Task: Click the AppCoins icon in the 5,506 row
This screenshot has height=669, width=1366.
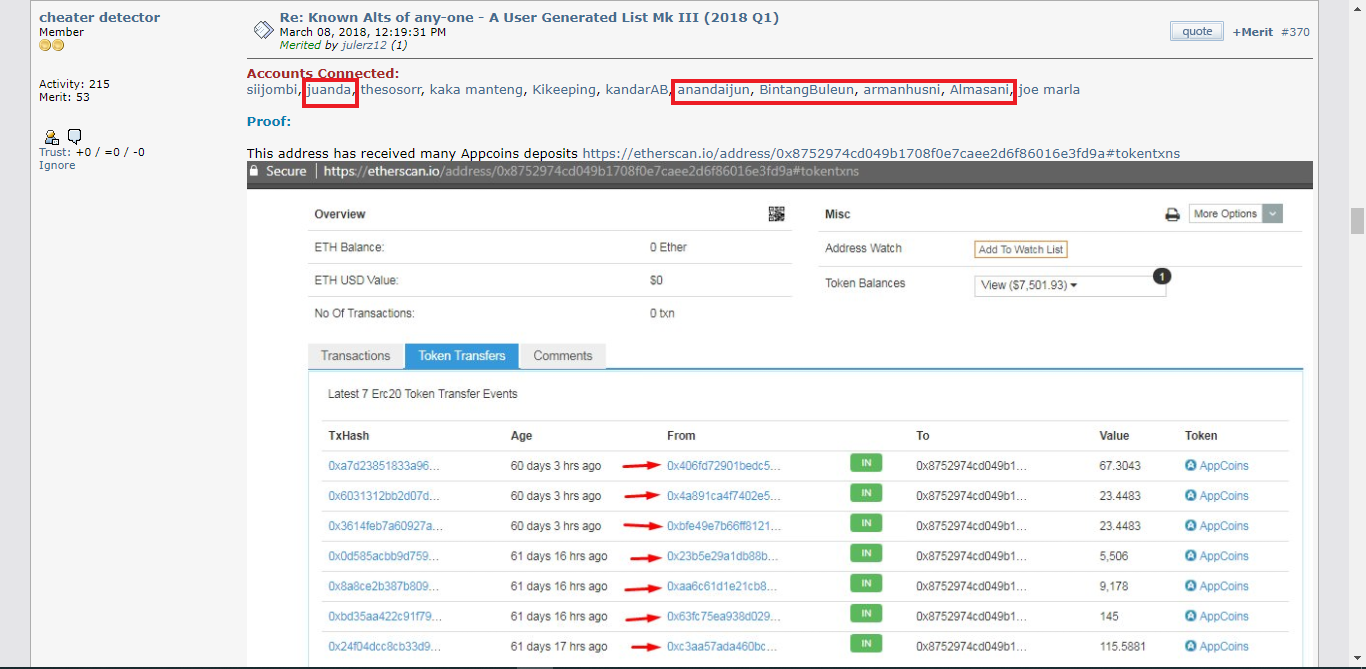Action: (1191, 556)
